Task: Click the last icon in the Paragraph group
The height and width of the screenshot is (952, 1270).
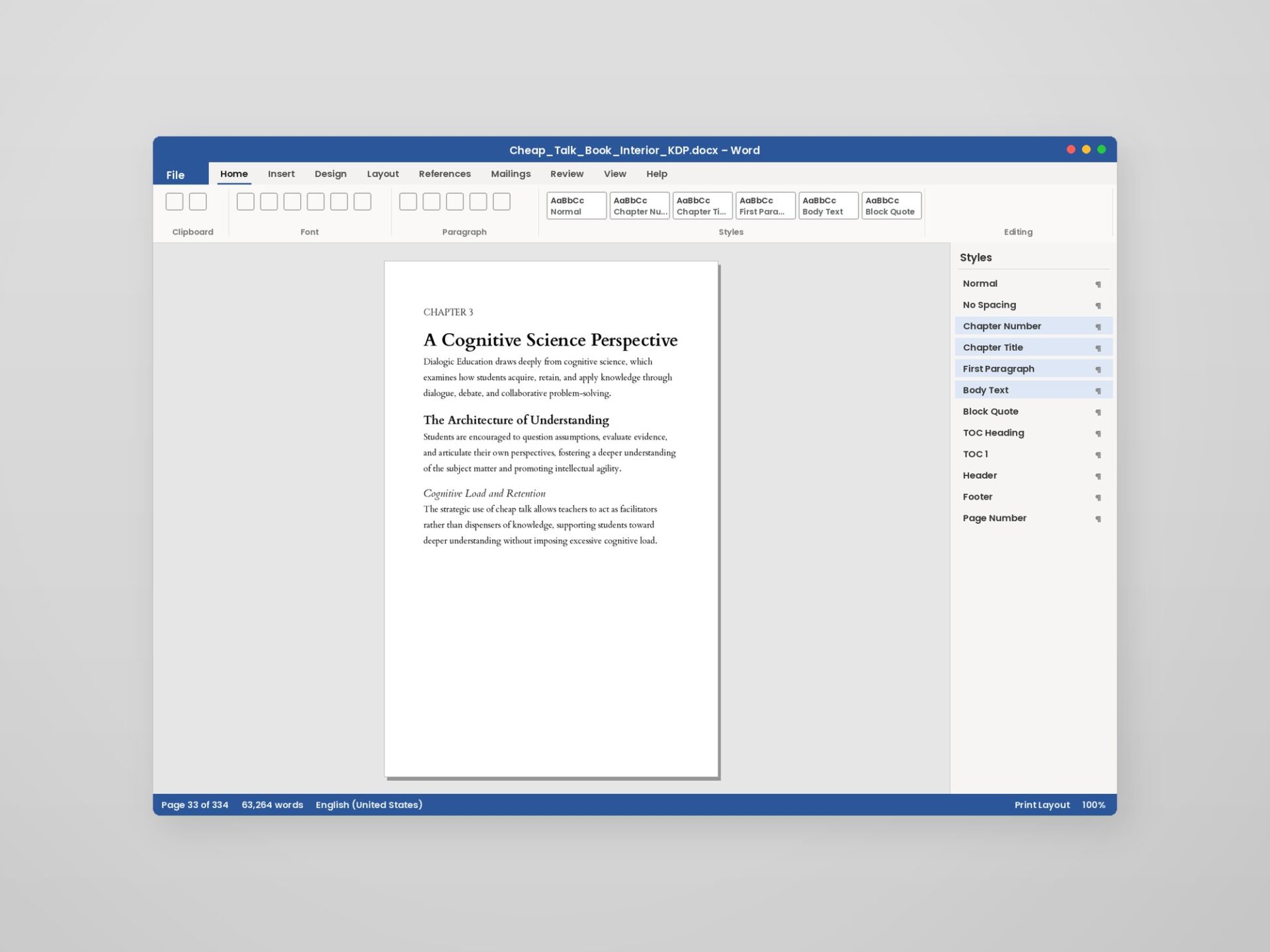Action: tap(502, 202)
